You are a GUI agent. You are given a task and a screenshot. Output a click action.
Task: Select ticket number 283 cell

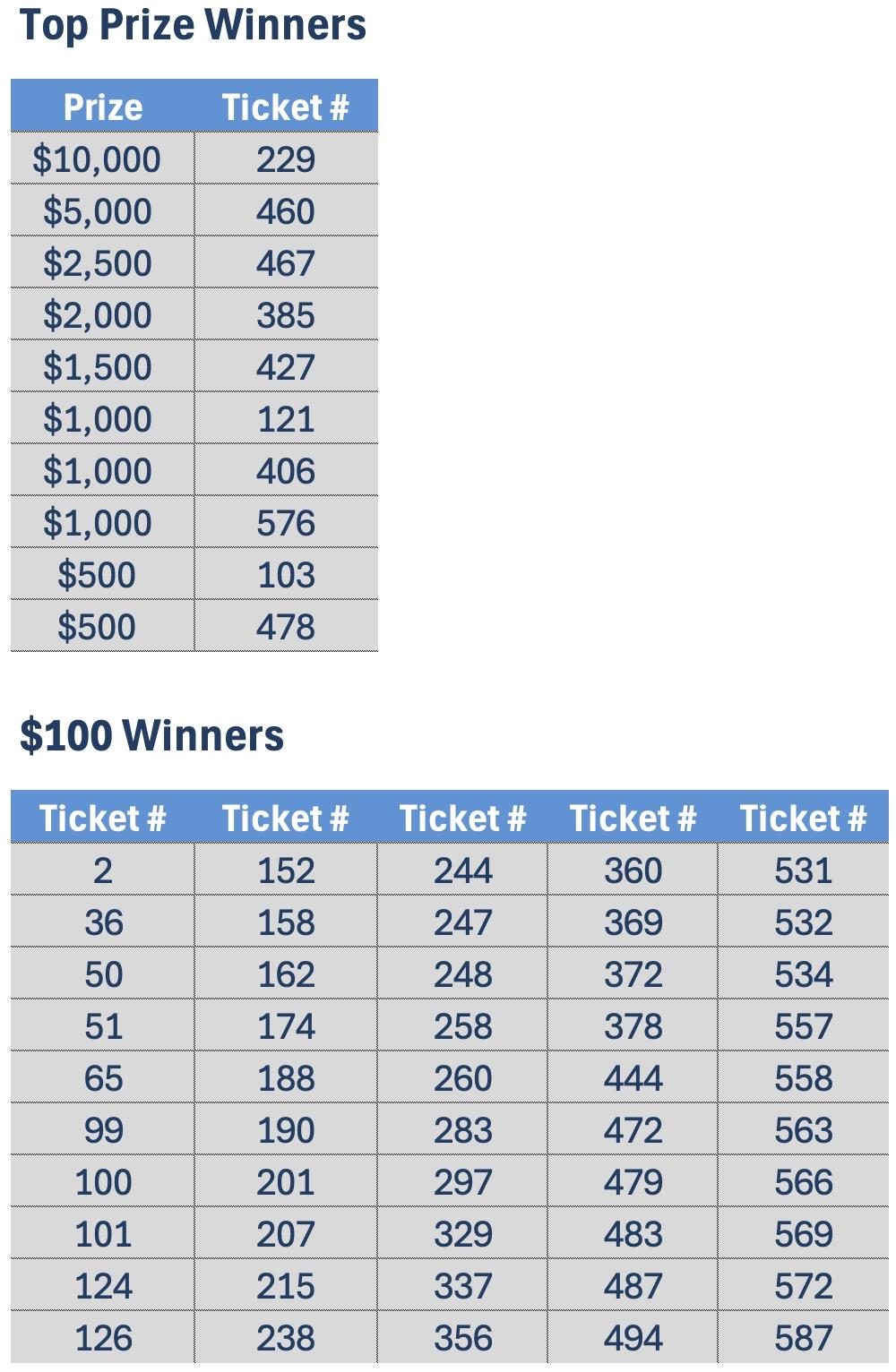click(x=463, y=1130)
